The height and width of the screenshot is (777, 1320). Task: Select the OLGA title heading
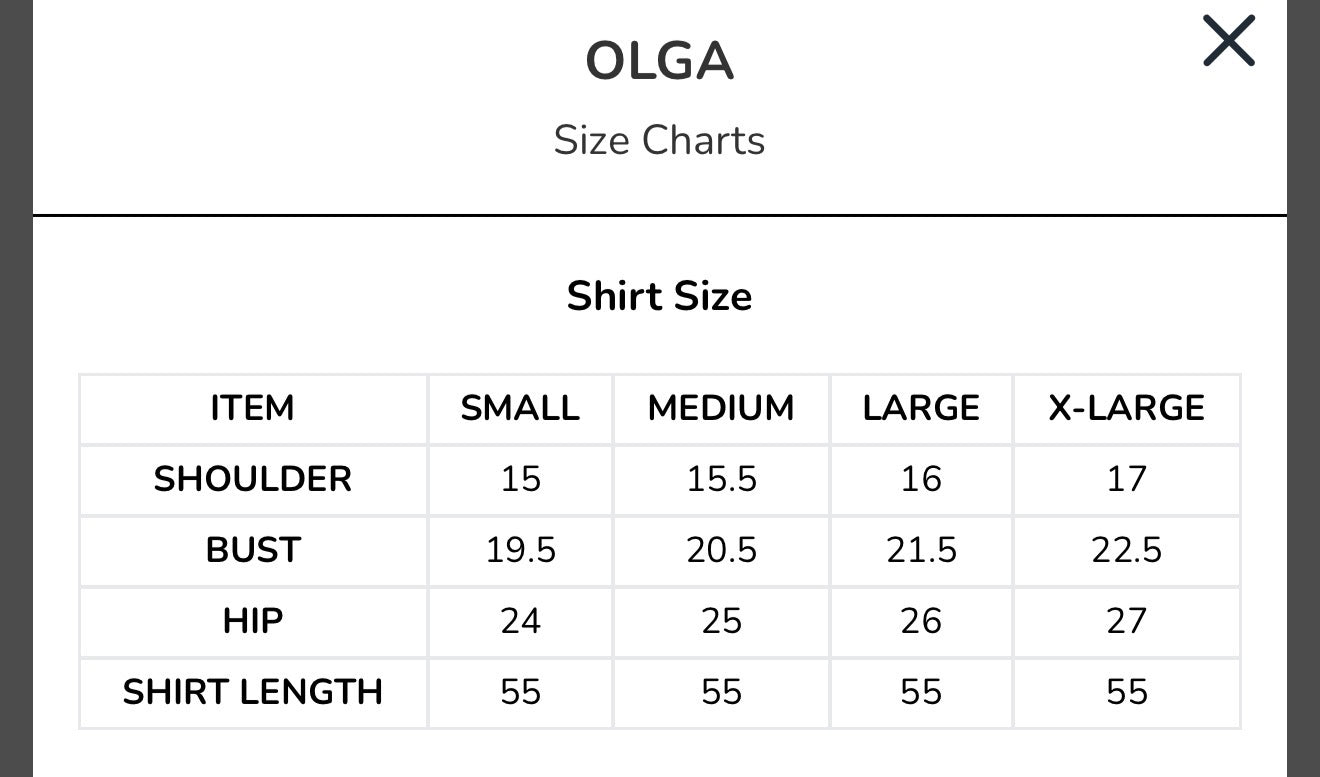coord(660,62)
